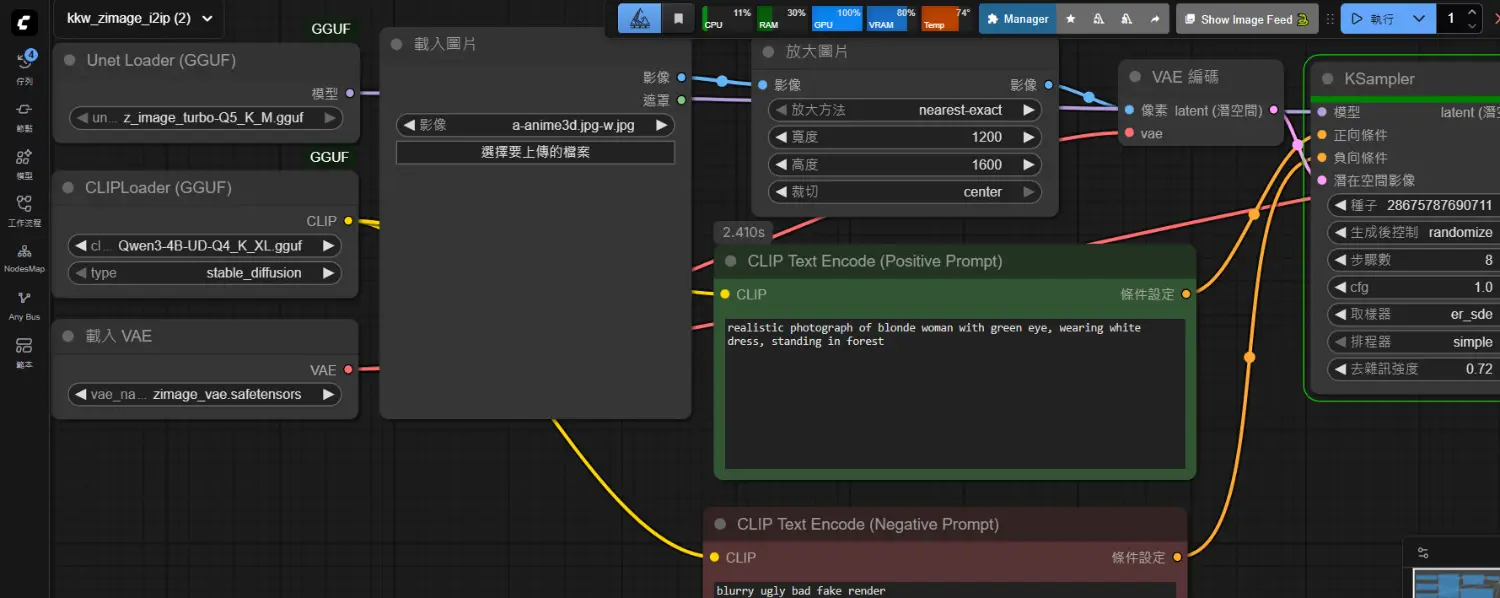
Task: Expand the run options chevron beside 執行
Action: coord(1419,18)
